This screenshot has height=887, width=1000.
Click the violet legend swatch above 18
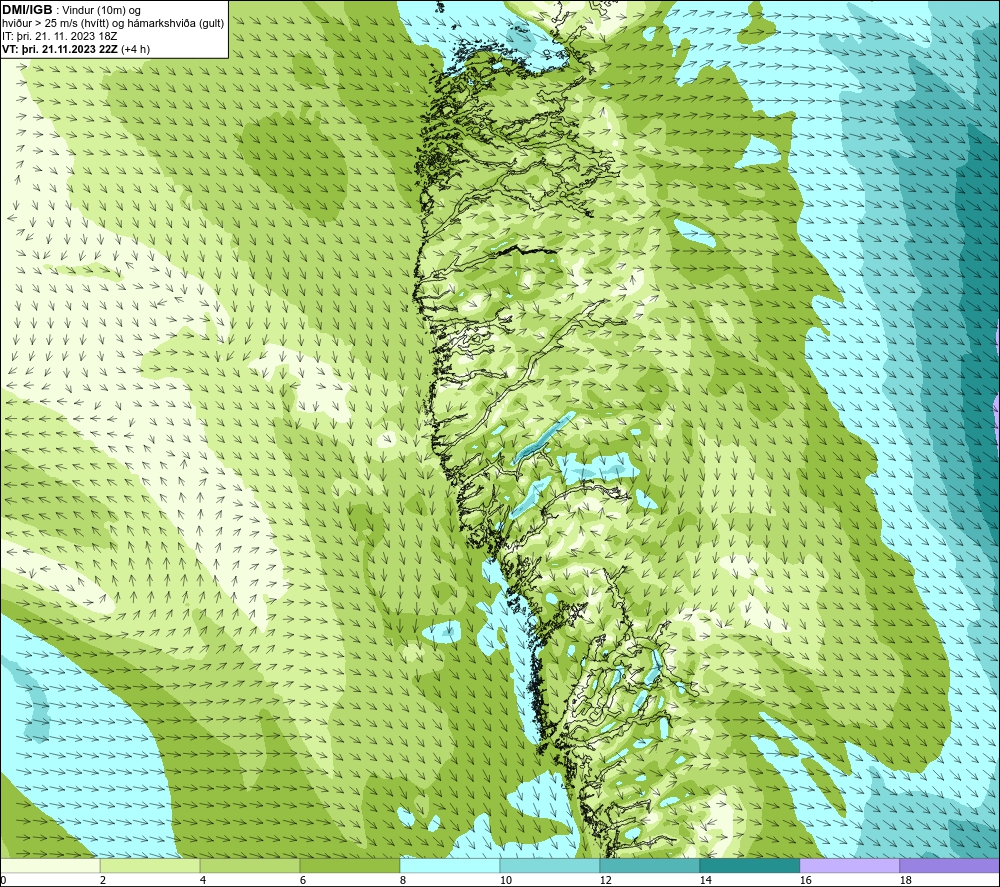click(950, 866)
